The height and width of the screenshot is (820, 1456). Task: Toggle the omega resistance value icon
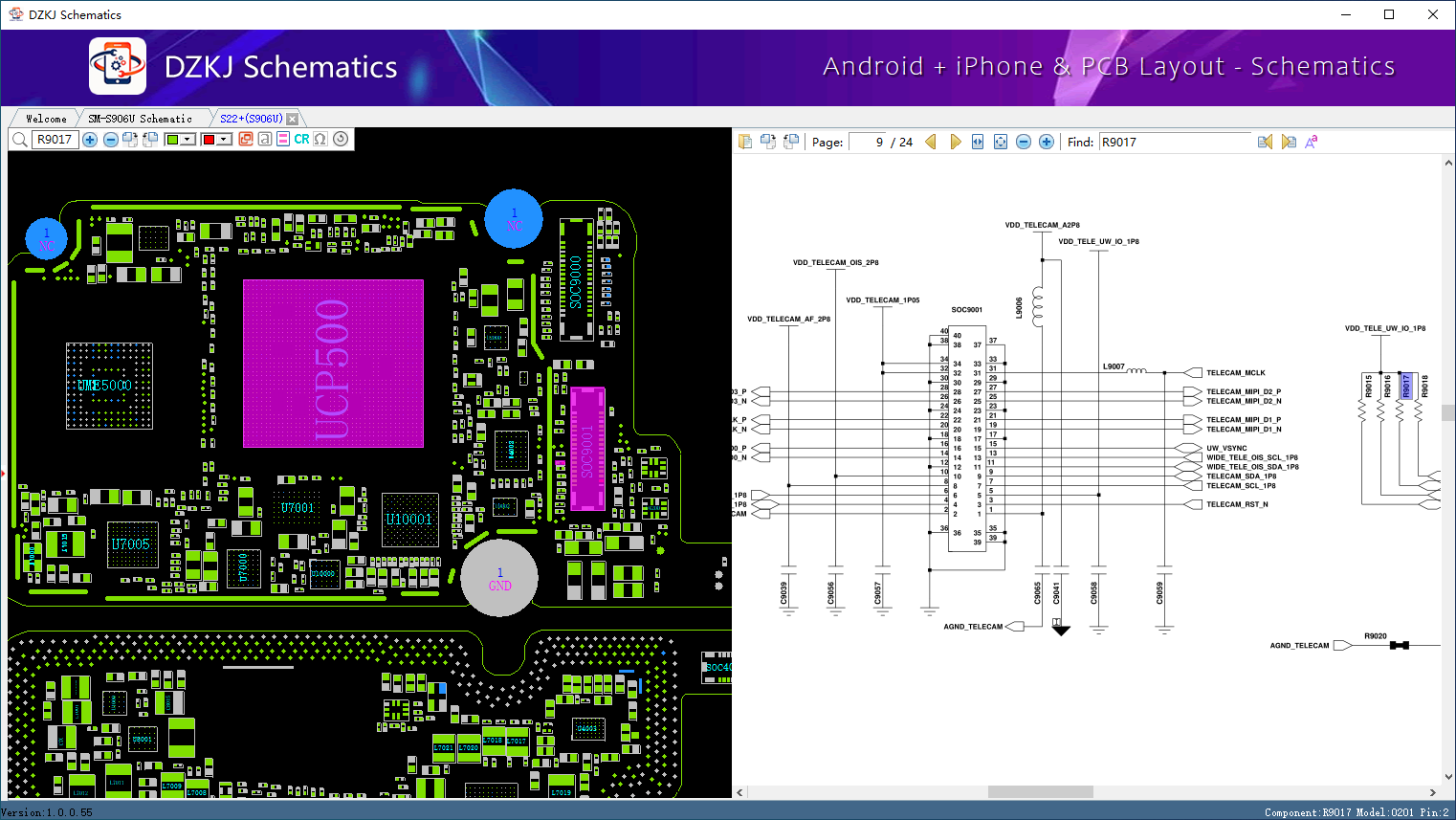click(x=320, y=140)
